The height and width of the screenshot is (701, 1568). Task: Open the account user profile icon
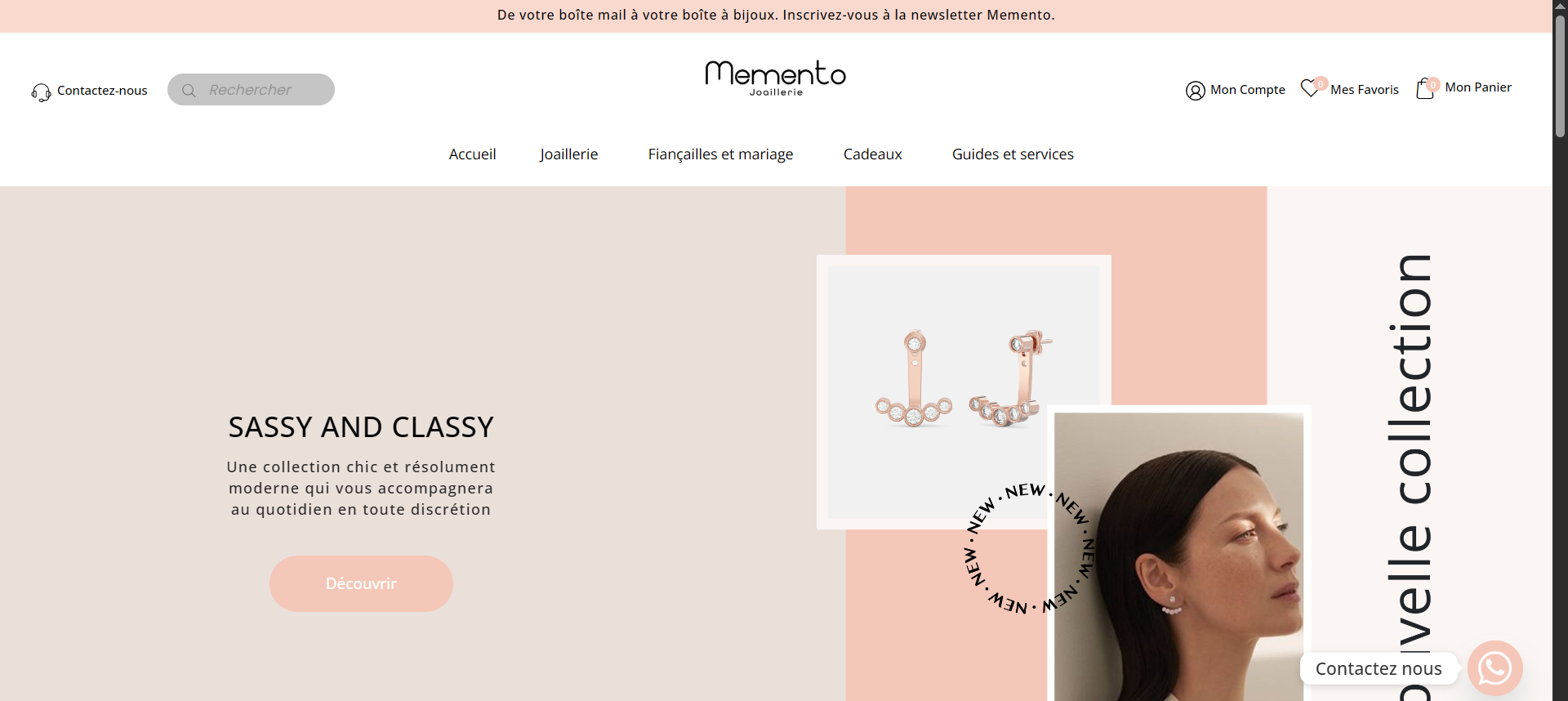[1195, 90]
